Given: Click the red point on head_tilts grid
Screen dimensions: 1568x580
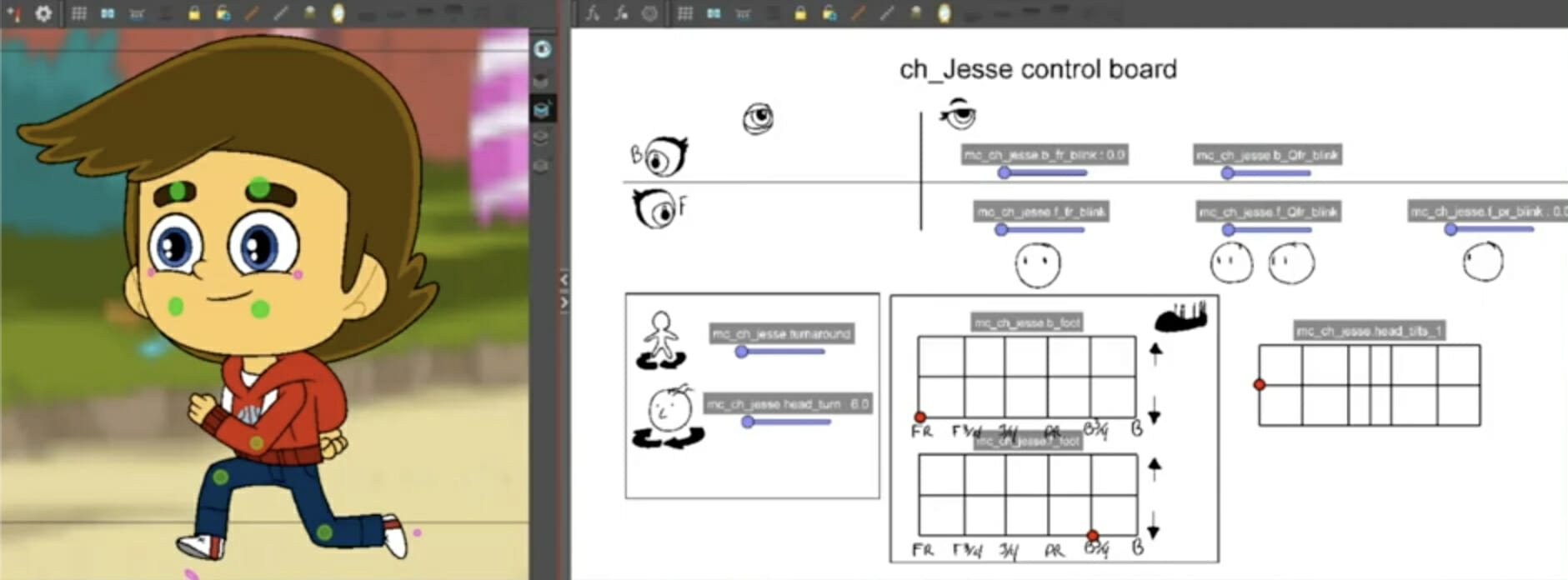Looking at the screenshot, I should [x=1260, y=384].
